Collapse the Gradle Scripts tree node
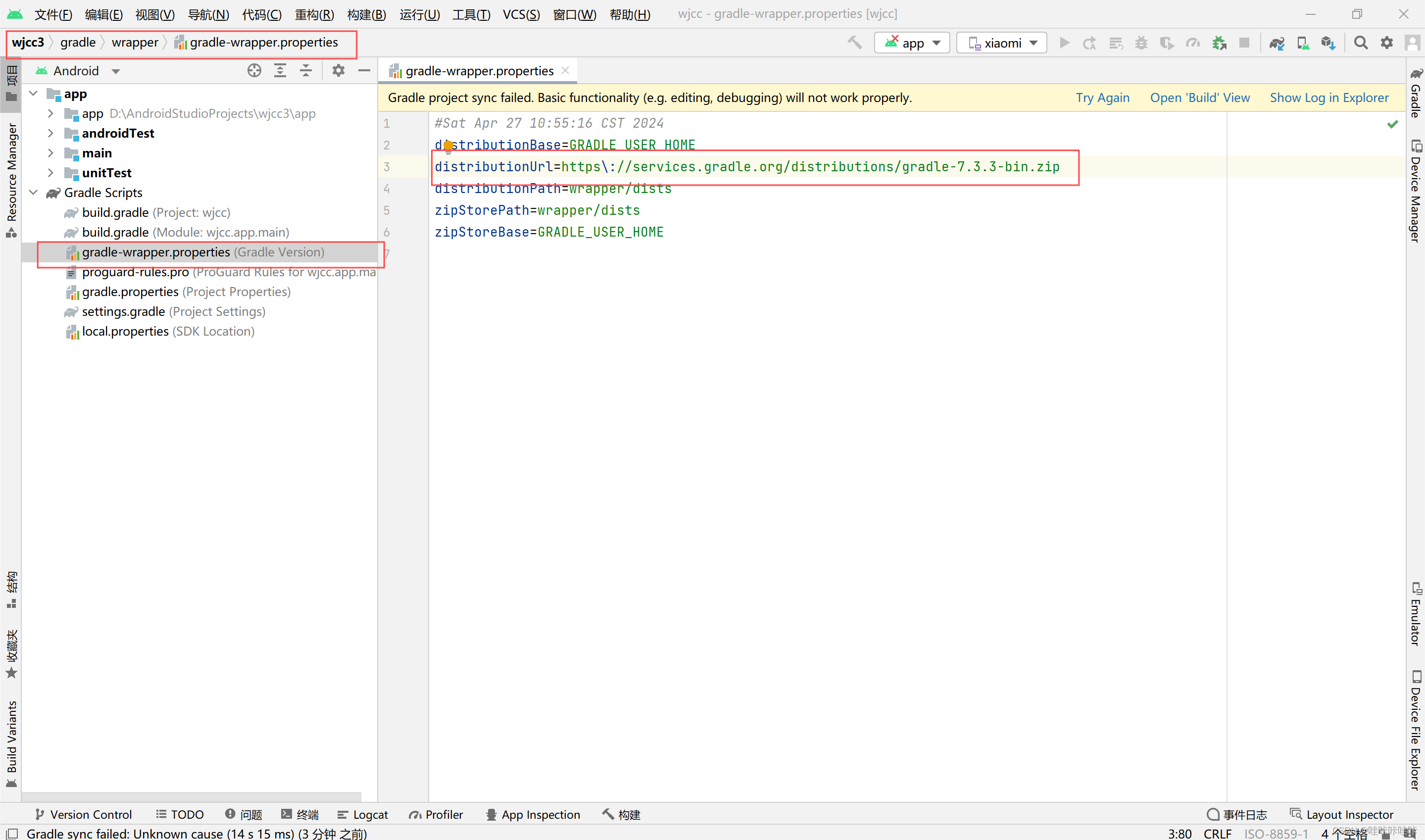 point(33,193)
